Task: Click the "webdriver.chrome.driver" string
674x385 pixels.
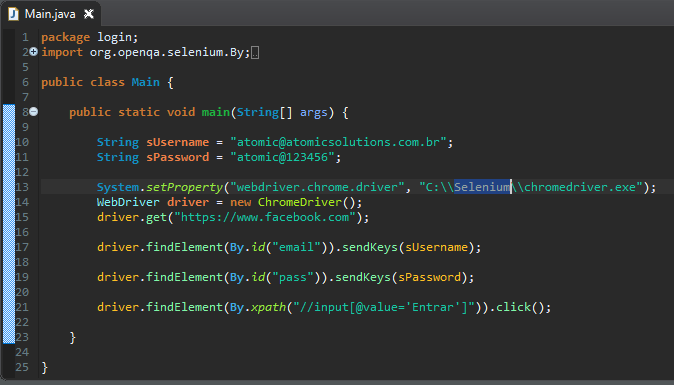Action: pyautogui.click(x=317, y=187)
